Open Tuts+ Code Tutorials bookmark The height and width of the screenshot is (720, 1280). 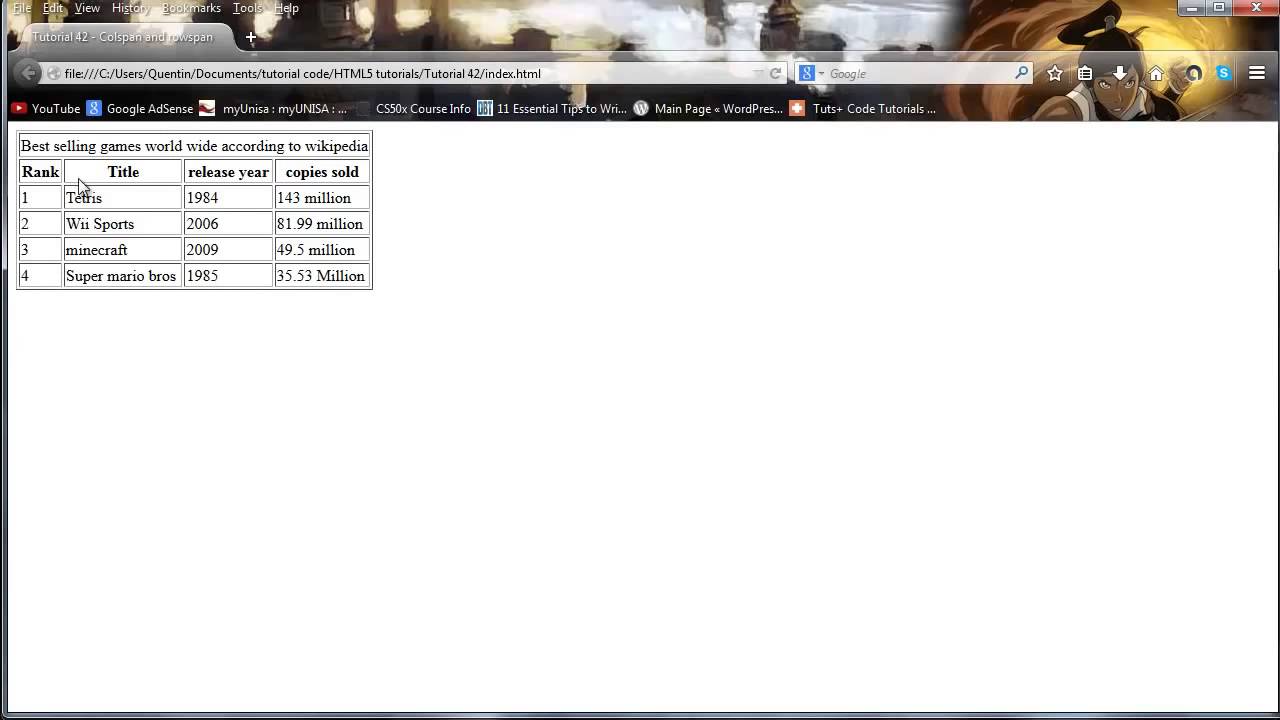(x=863, y=108)
